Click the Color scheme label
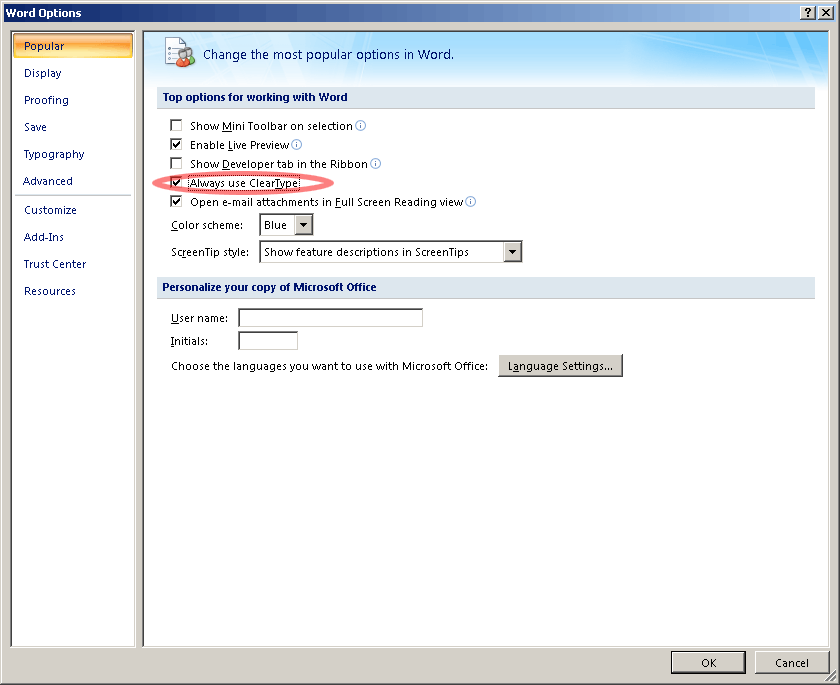This screenshot has height=685, width=840. [207, 225]
